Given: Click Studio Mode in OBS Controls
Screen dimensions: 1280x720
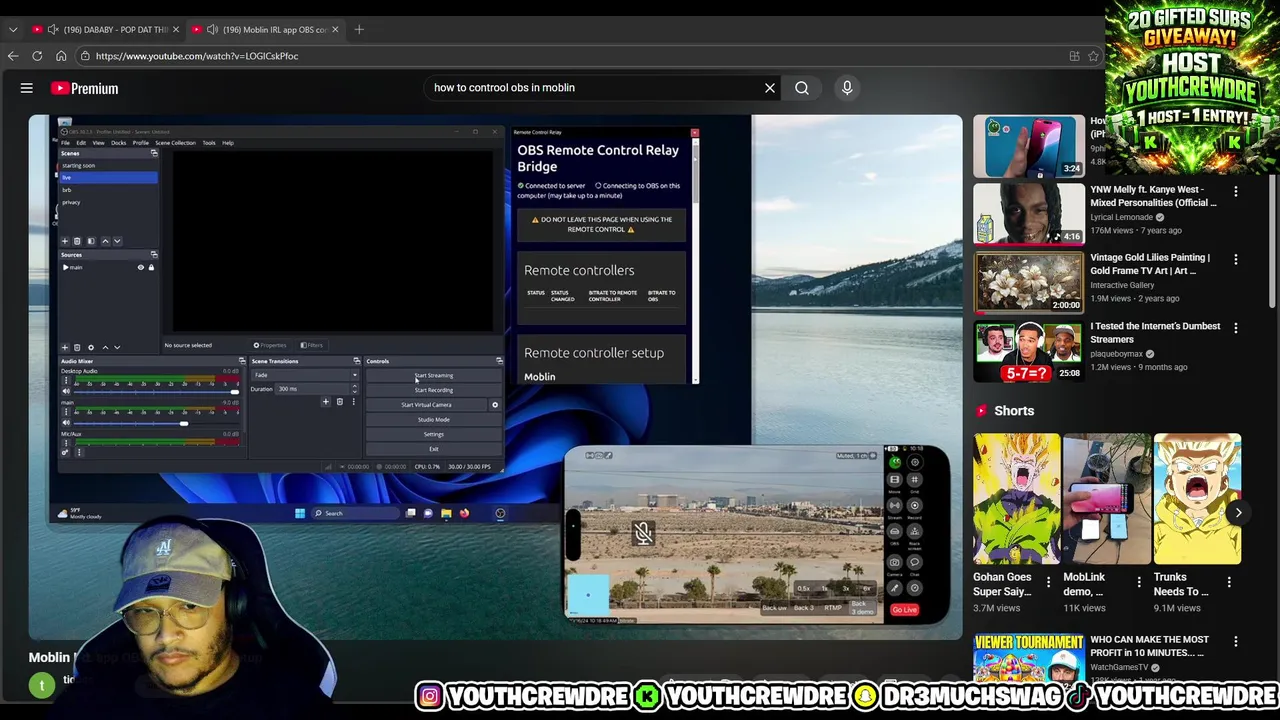Looking at the screenshot, I should (x=434, y=419).
